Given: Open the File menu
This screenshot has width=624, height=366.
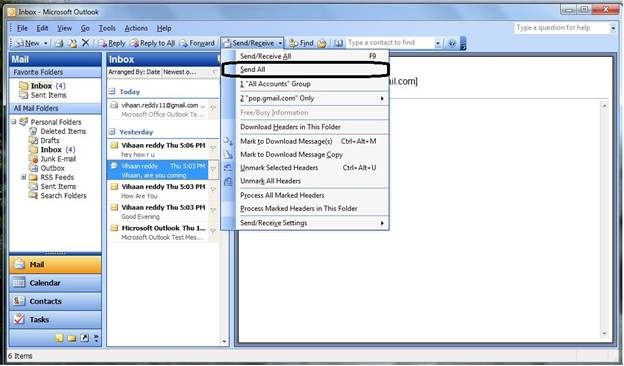Looking at the screenshot, I should click(x=22, y=28).
